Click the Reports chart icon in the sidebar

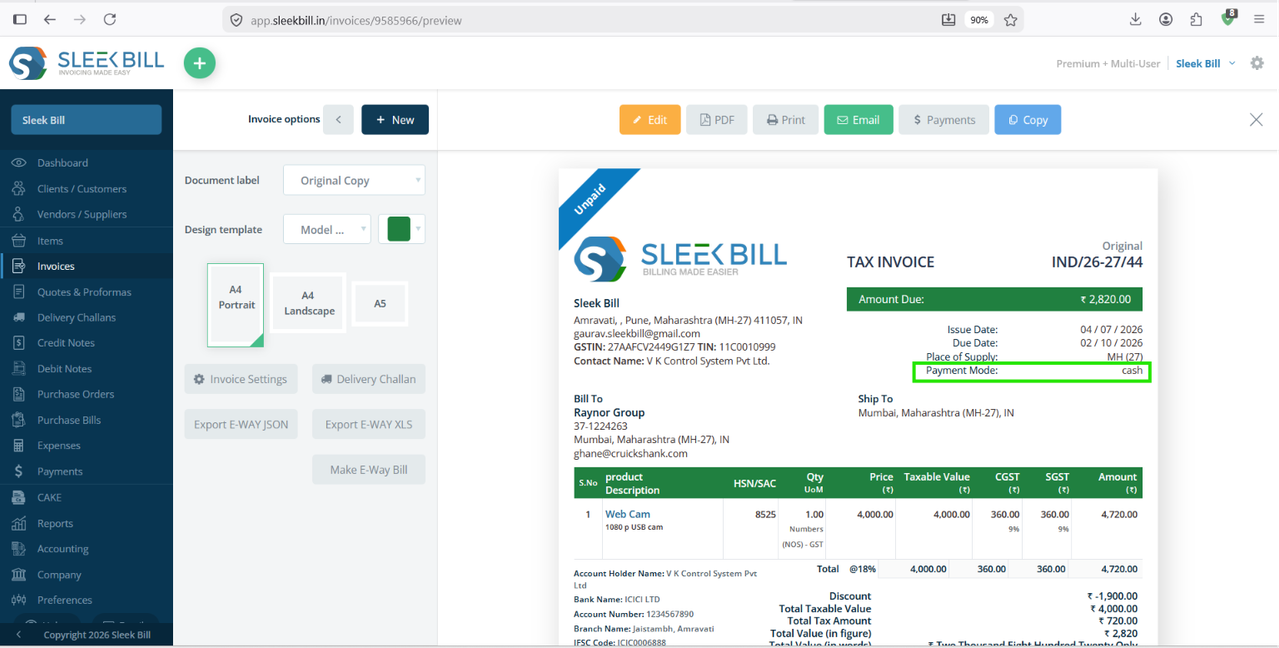coord(19,523)
